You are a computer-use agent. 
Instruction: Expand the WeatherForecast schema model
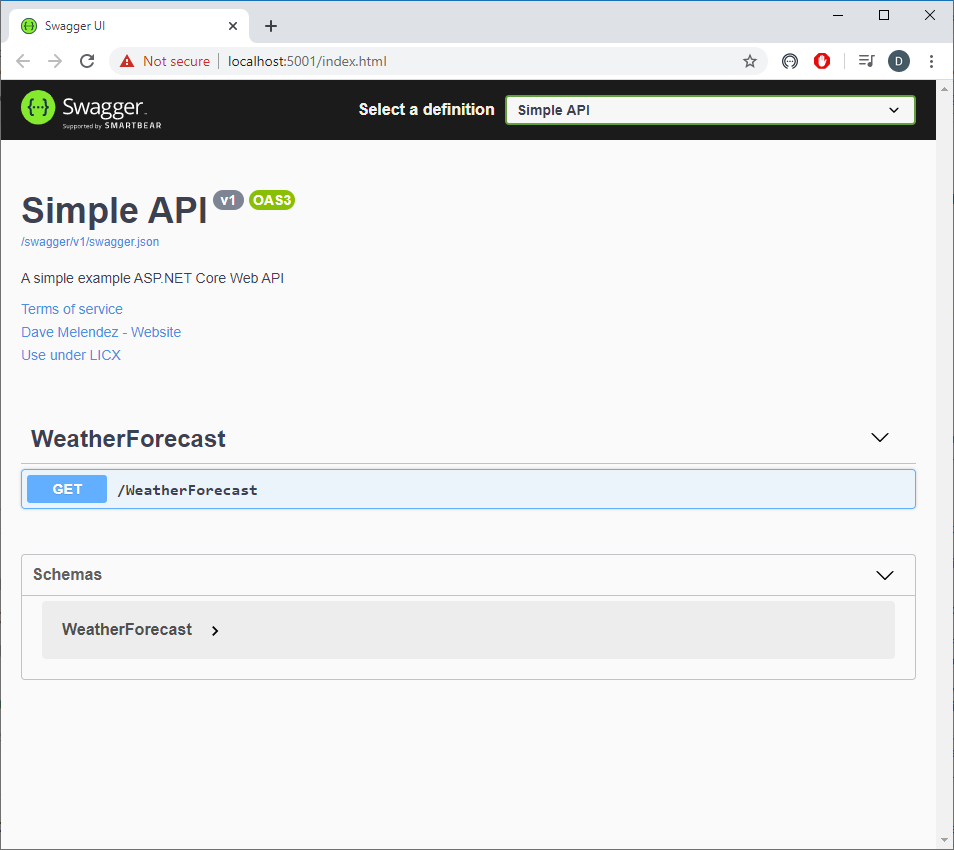pyautogui.click(x=215, y=630)
